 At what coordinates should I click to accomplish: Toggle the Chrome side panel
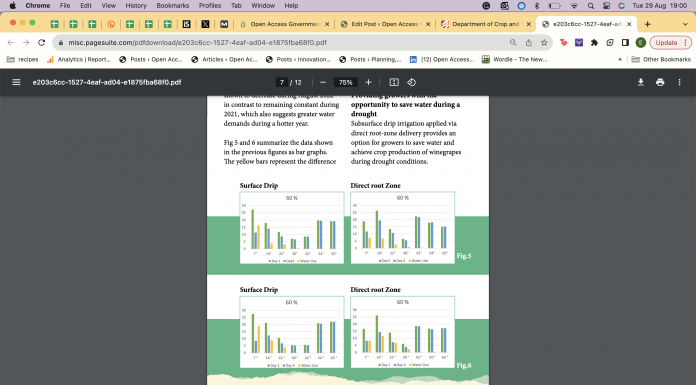point(625,43)
